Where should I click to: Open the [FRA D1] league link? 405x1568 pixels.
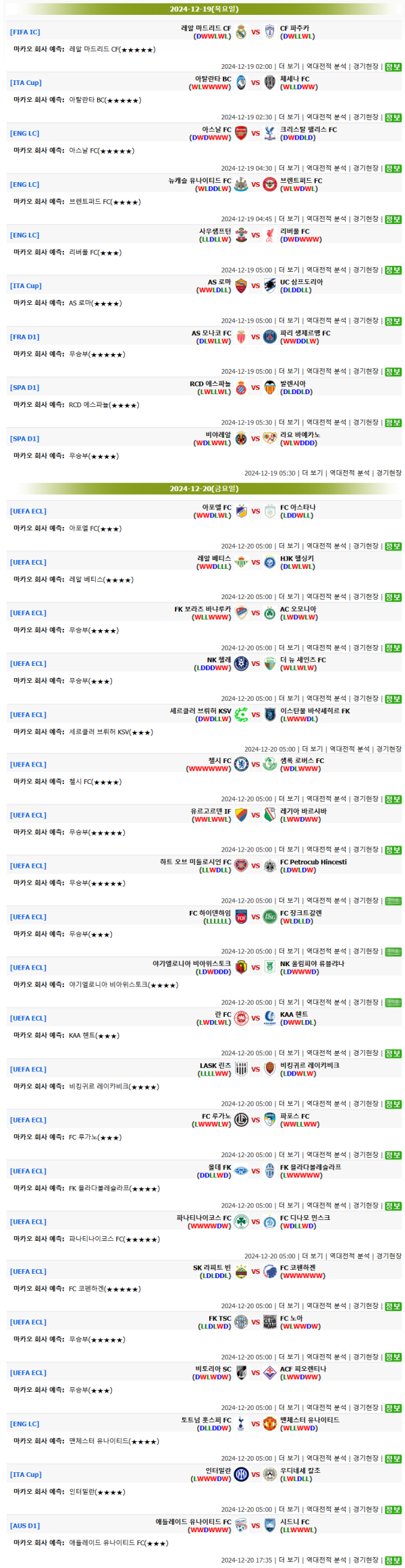pos(25,337)
